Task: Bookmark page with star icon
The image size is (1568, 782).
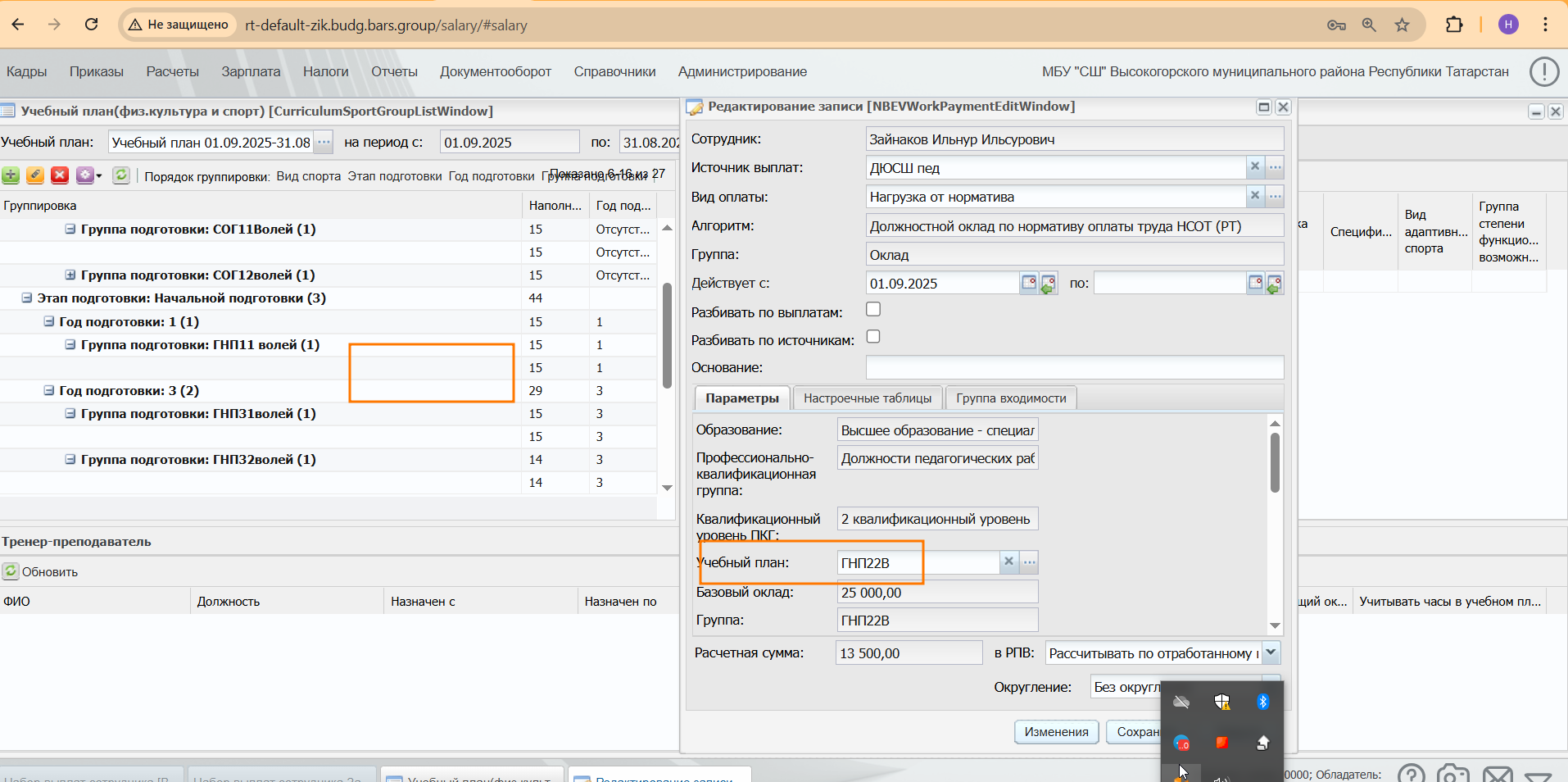Action: (1403, 25)
